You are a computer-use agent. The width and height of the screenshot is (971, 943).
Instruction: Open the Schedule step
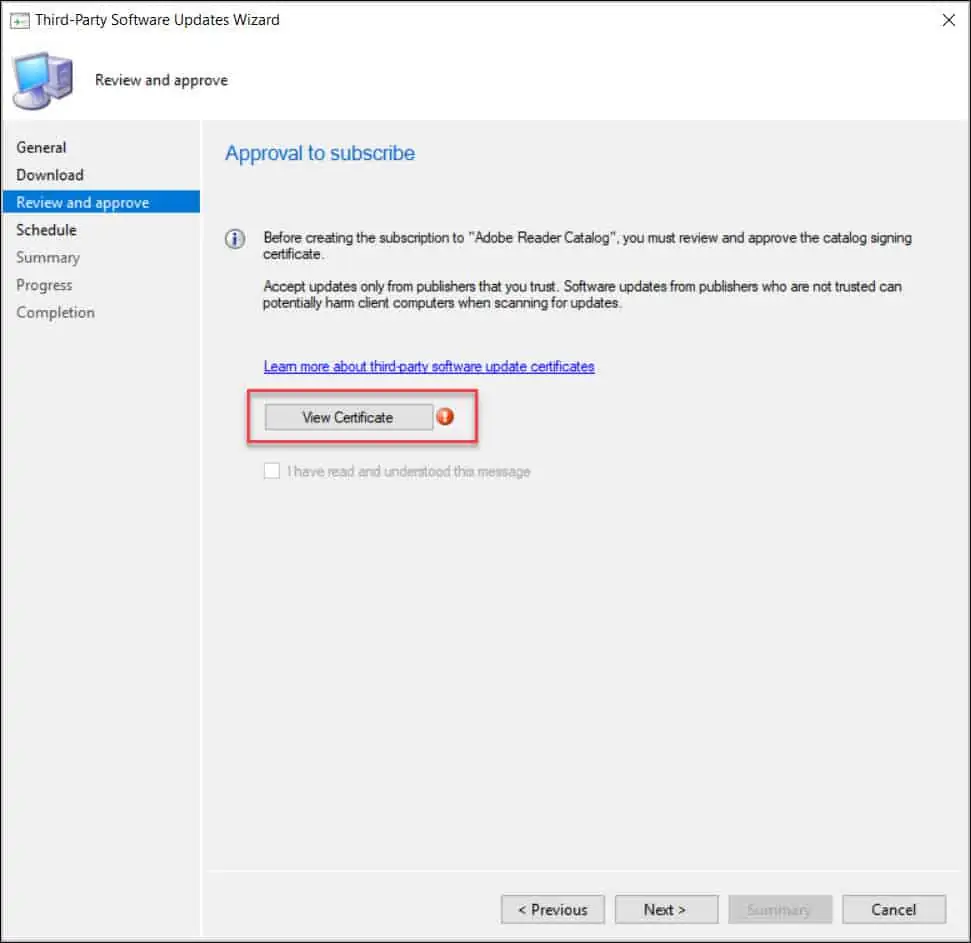click(x=46, y=230)
